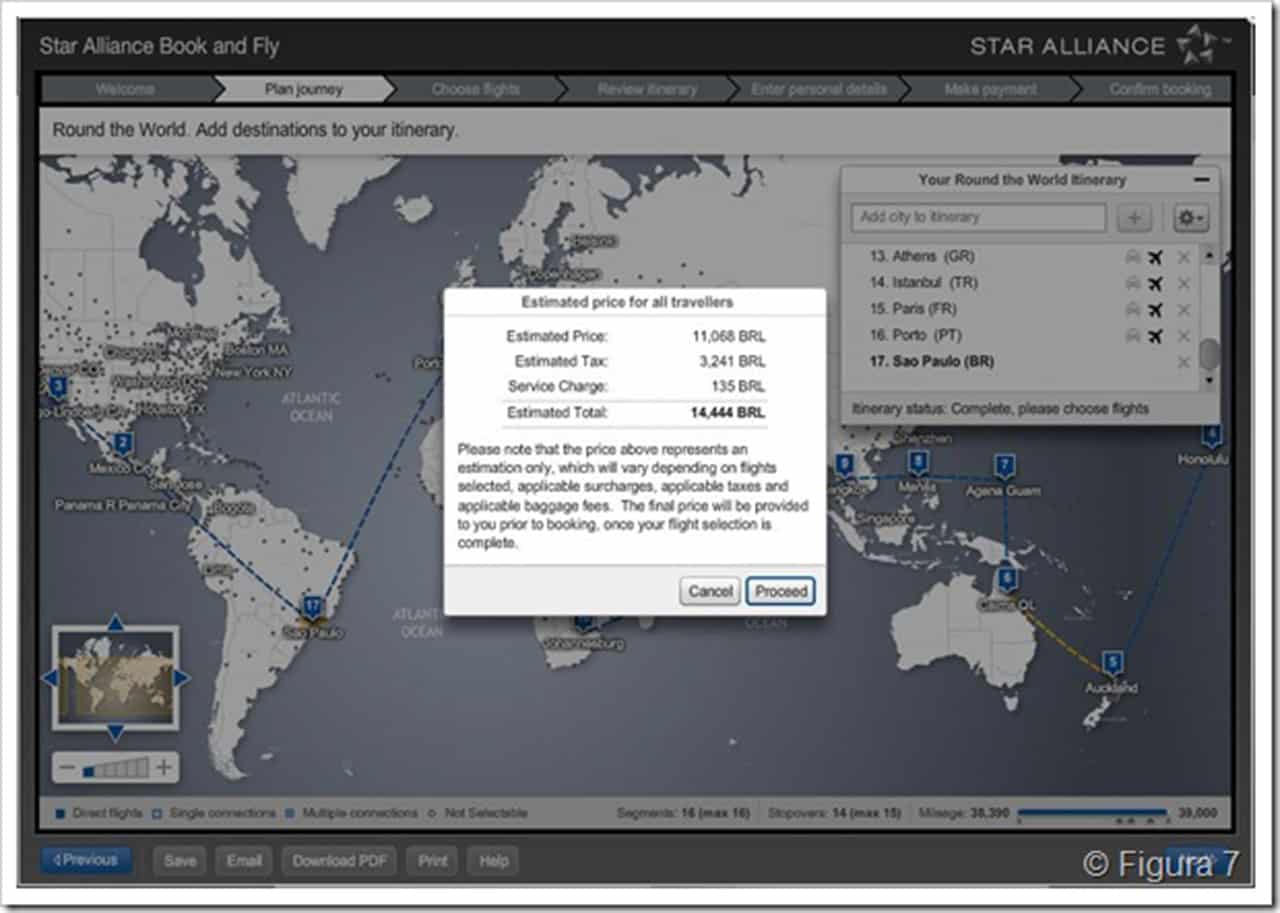Click the mini world map thumbnail
Image resolution: width=1280 pixels, height=913 pixels.
[115, 678]
